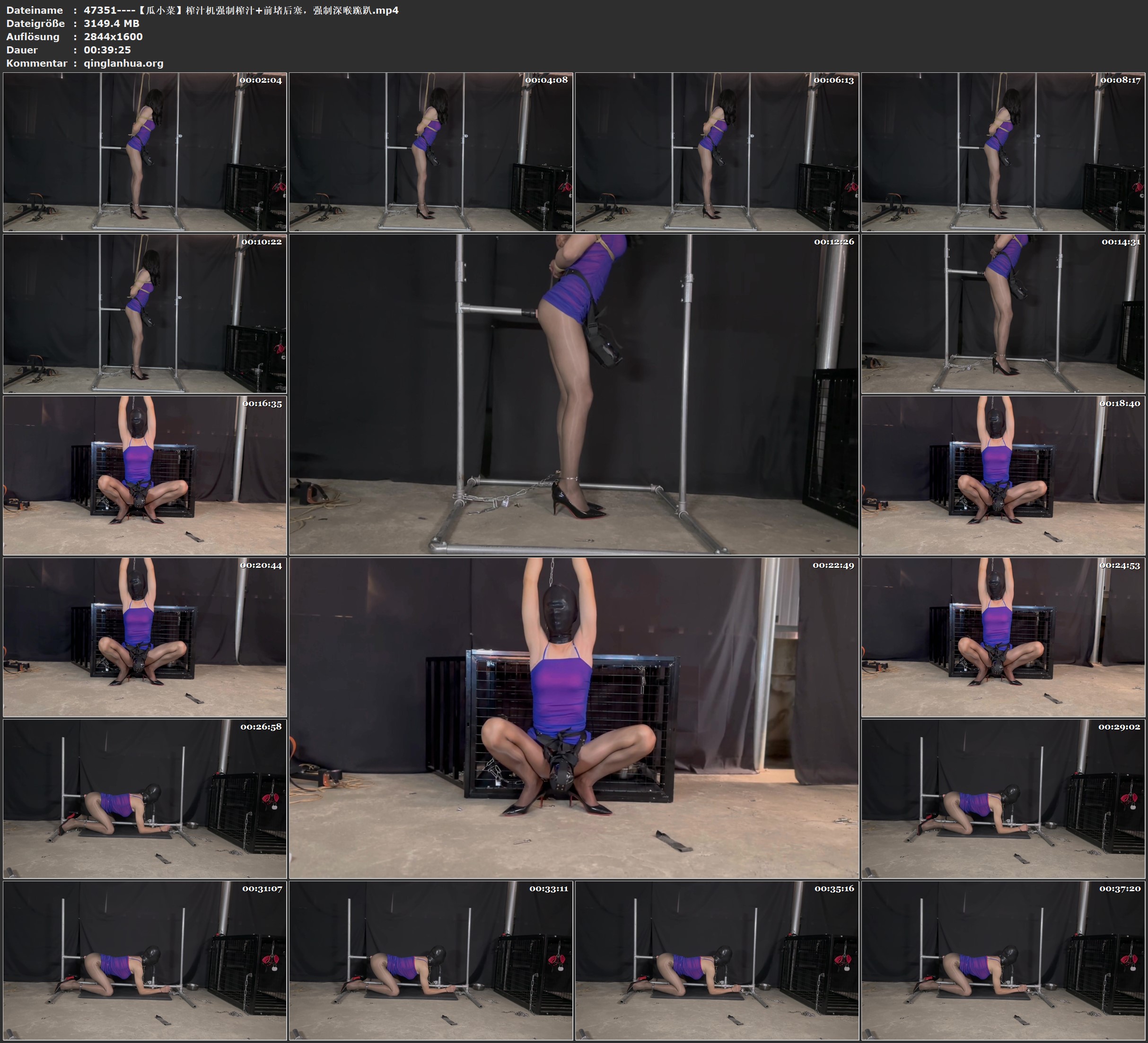
Task: Open the large 00:12:26 frame
Action: point(574,394)
